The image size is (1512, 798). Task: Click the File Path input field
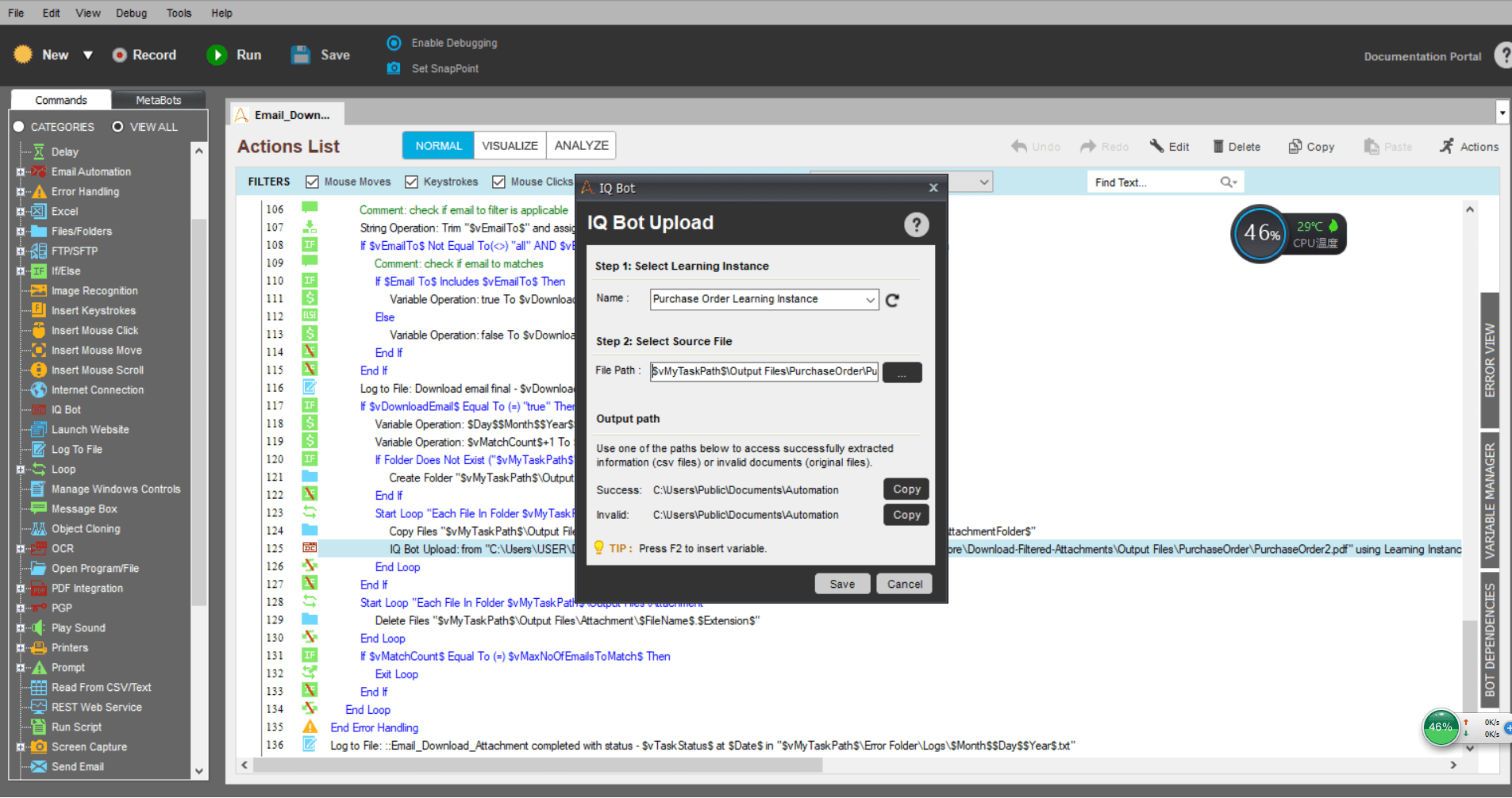pyautogui.click(x=764, y=371)
